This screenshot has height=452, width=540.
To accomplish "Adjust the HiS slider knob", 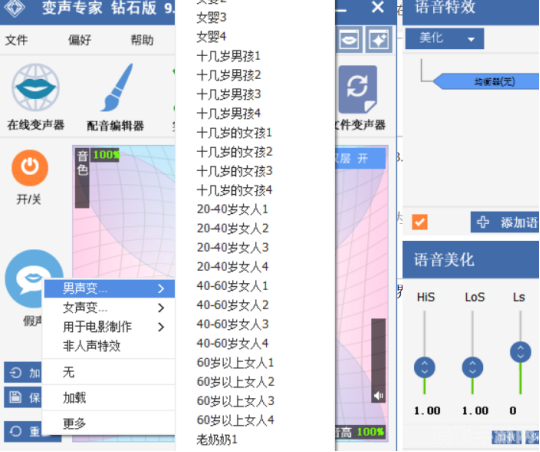I will coord(425,367).
